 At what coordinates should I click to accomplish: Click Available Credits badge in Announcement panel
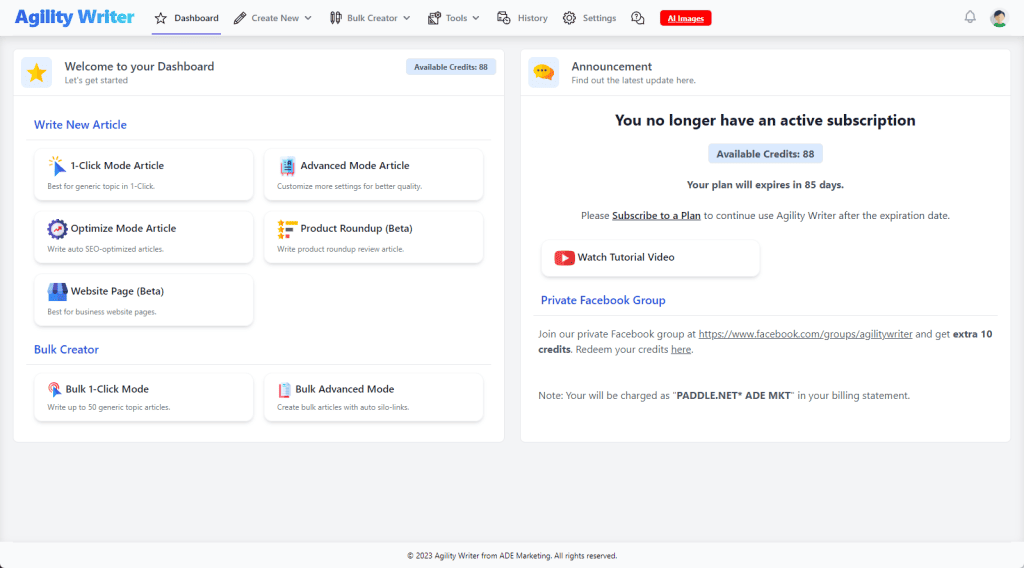765,154
